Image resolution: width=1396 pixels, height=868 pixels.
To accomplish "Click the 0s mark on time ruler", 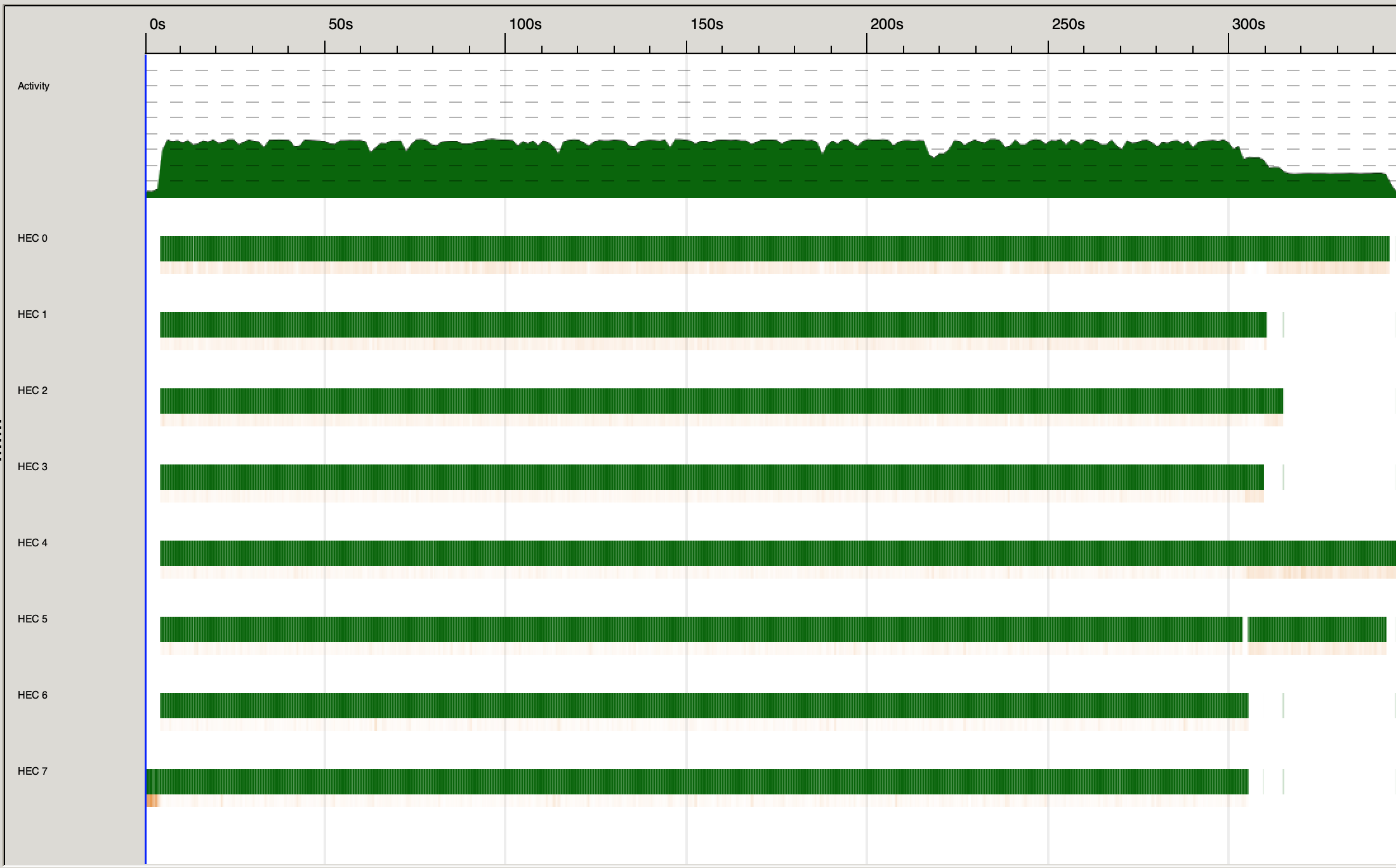I will pos(157,25).
